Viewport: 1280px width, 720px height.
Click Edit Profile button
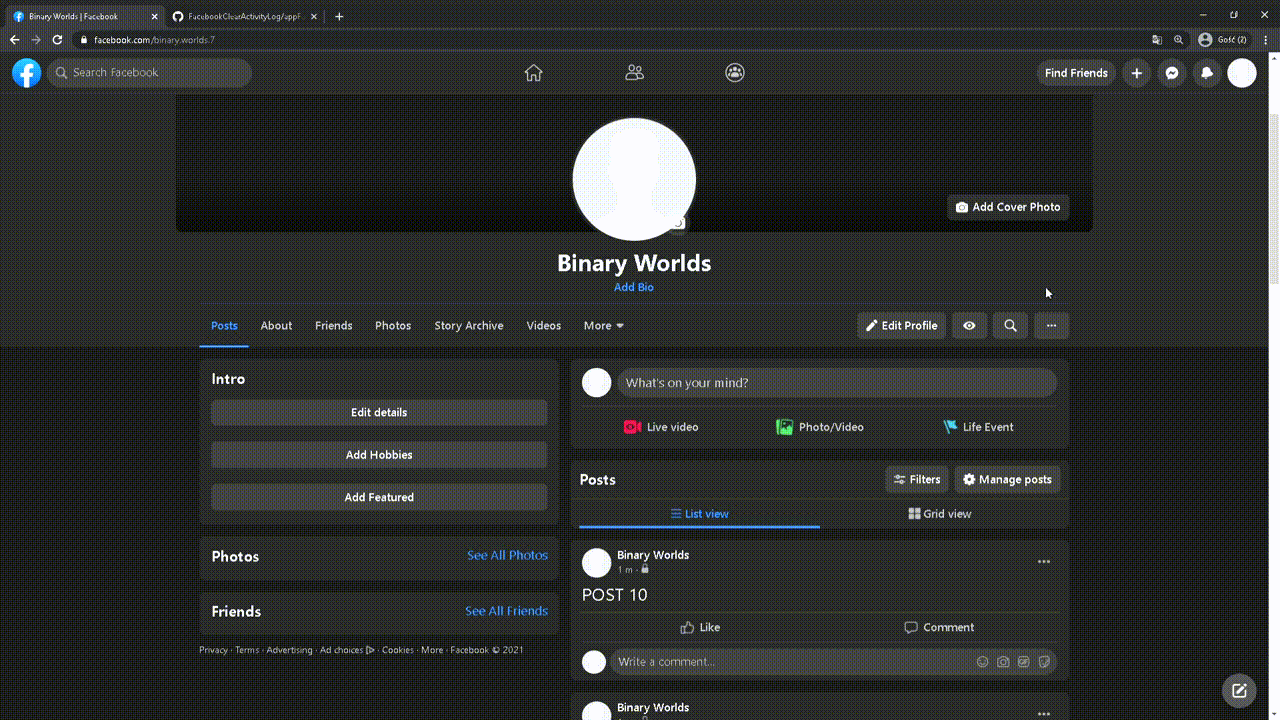point(901,326)
